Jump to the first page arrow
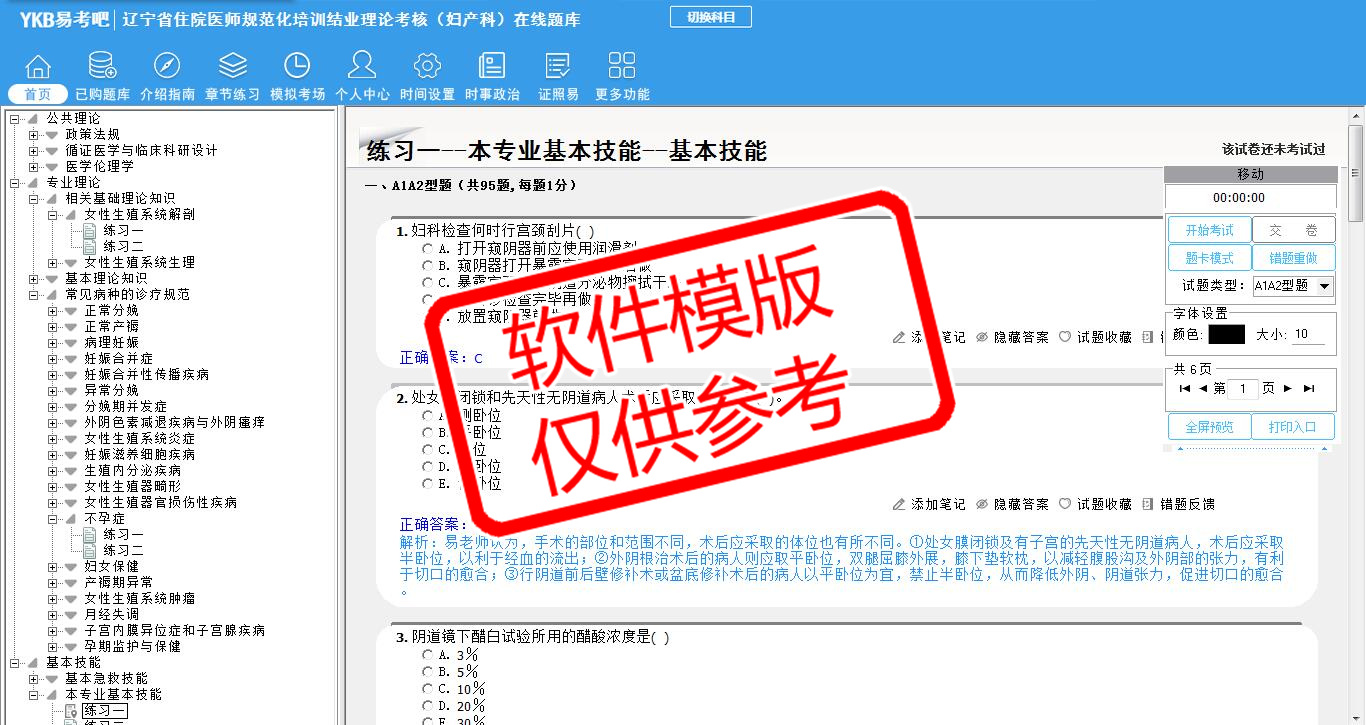 pos(1185,389)
